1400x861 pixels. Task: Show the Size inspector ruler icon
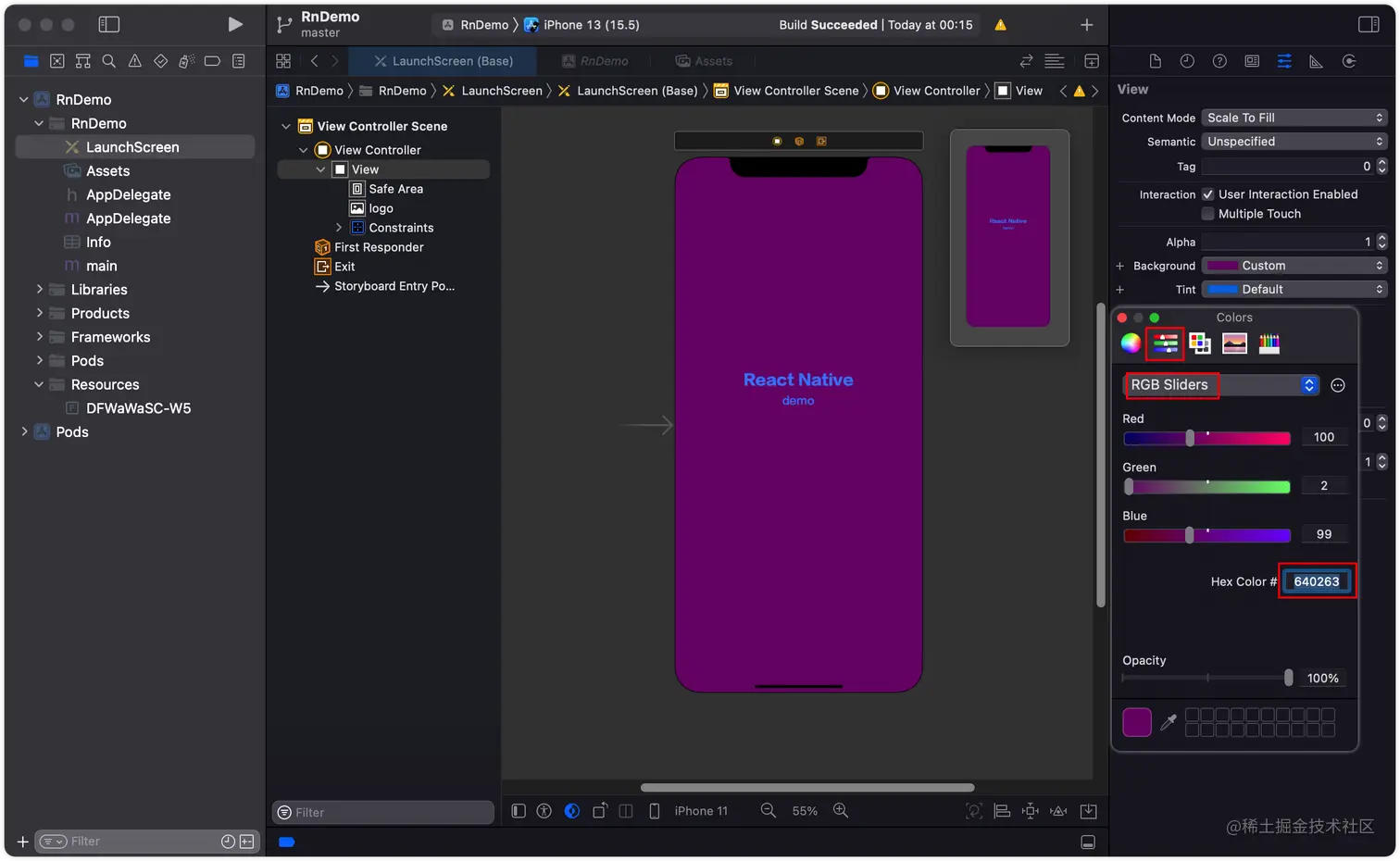(1316, 61)
